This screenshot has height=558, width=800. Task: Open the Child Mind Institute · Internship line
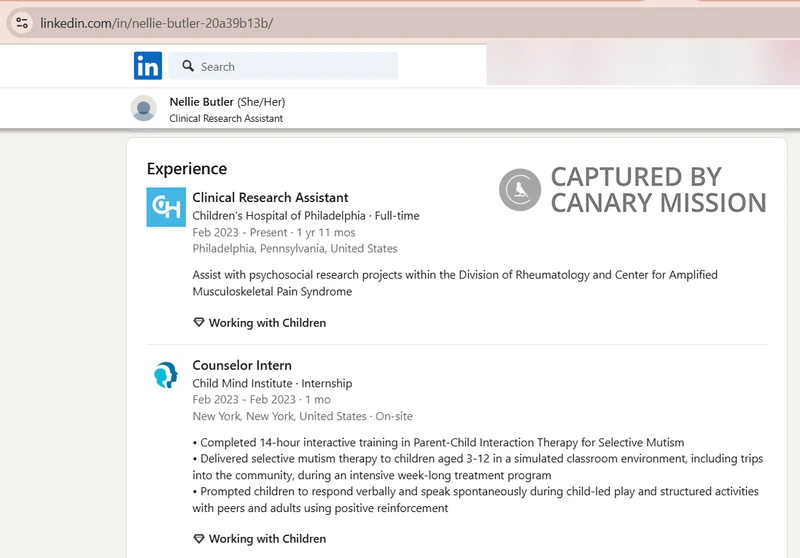(272, 383)
